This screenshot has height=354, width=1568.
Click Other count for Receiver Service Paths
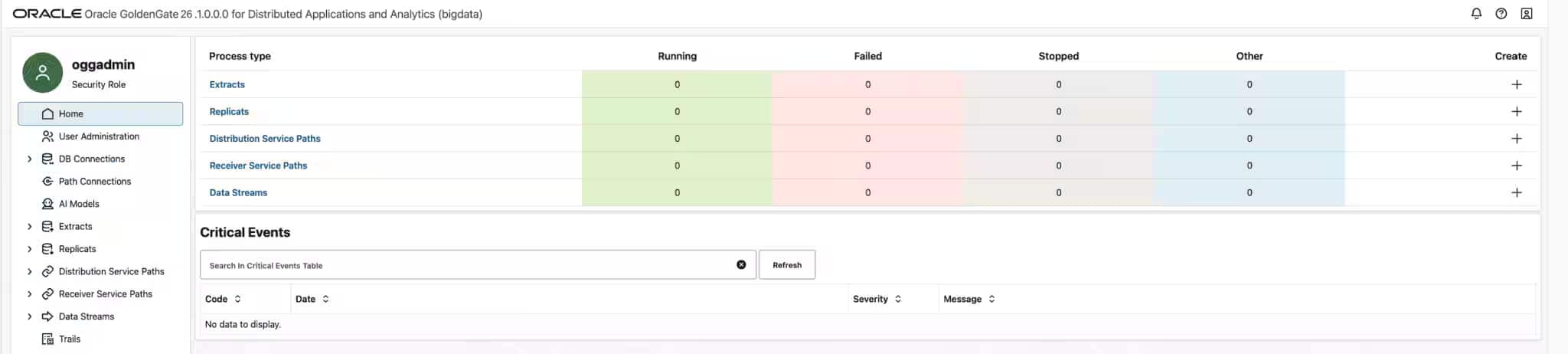(1249, 166)
